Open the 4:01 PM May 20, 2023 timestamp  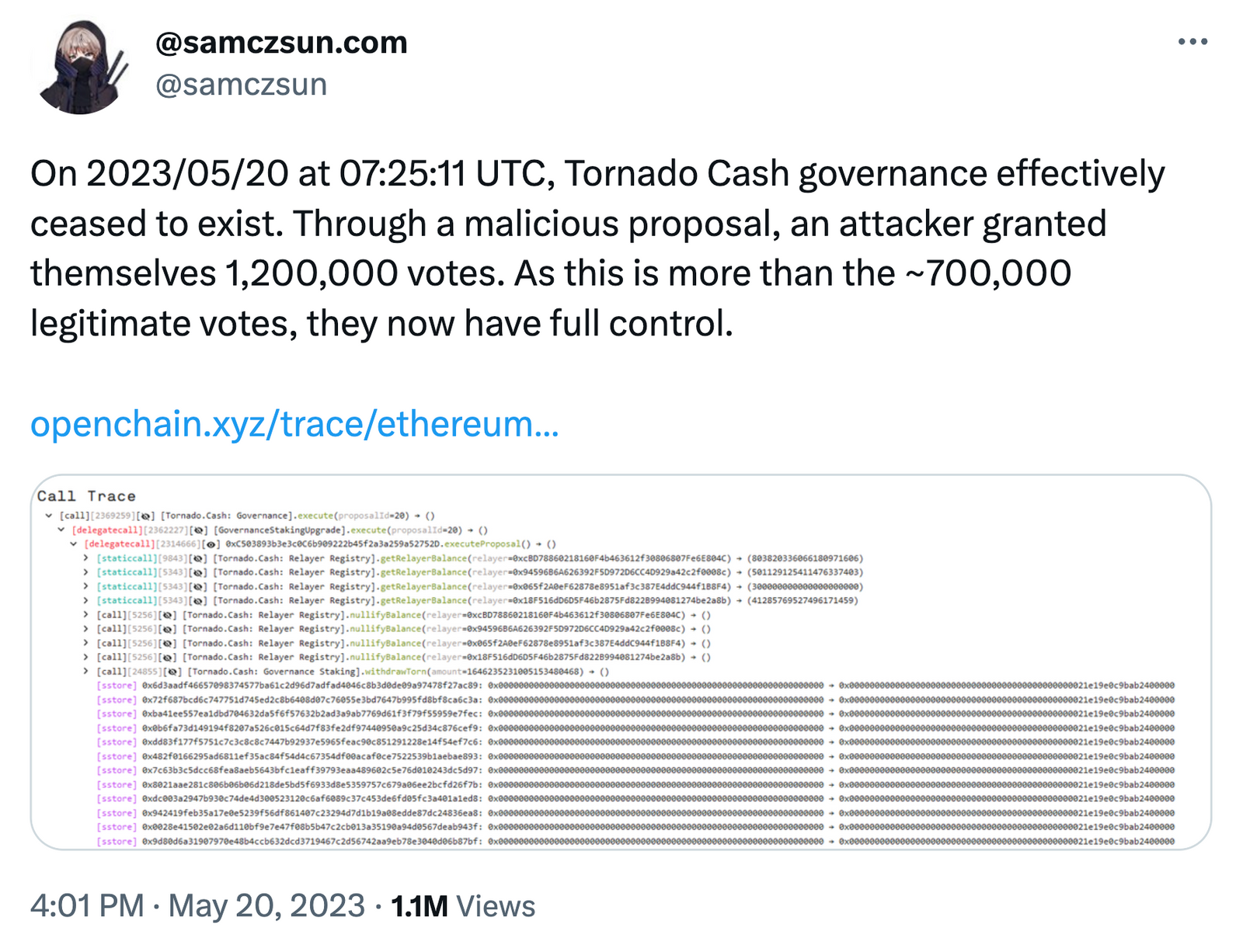click(197, 906)
